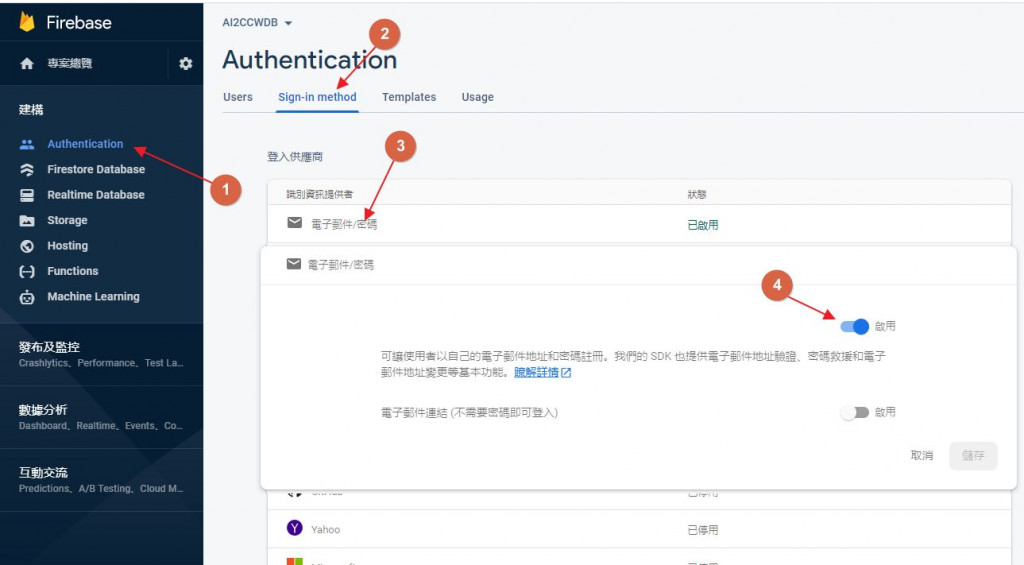Enable the email link passwordless switch
The height and width of the screenshot is (565, 1024).
[855, 412]
